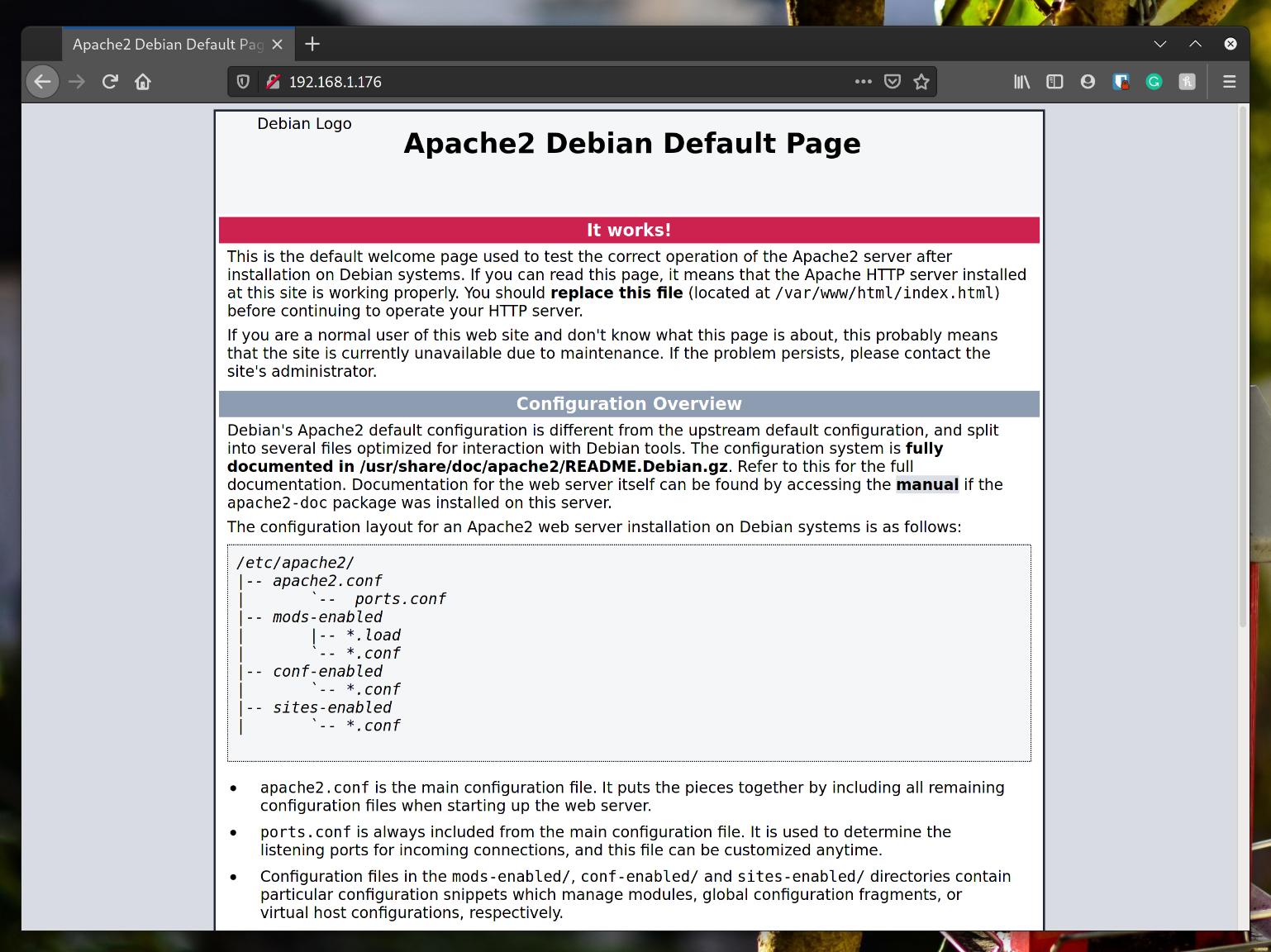Click the page vertical scrollbar
Image resolution: width=1271 pixels, height=952 pixels.
click(x=1243, y=367)
